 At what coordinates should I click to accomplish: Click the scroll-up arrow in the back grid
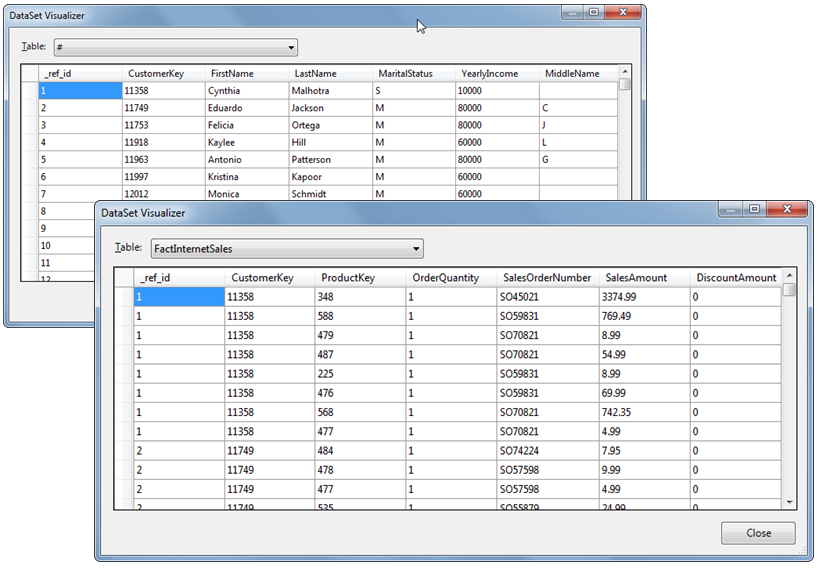point(625,71)
